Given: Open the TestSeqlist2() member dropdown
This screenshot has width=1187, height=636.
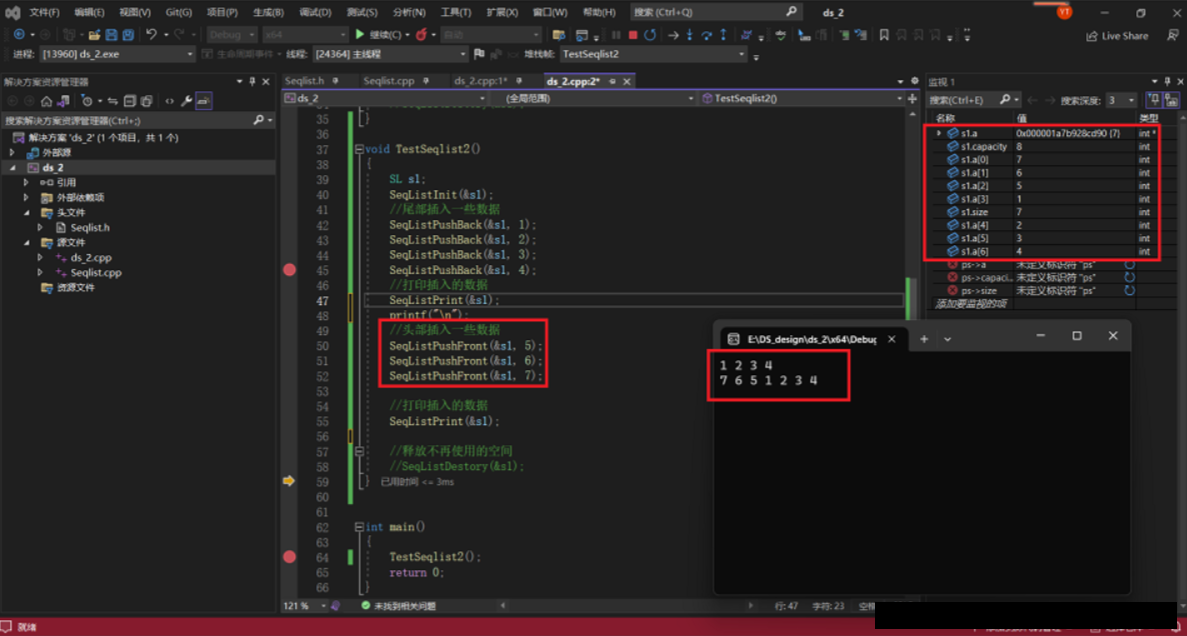Looking at the screenshot, I should point(802,98).
